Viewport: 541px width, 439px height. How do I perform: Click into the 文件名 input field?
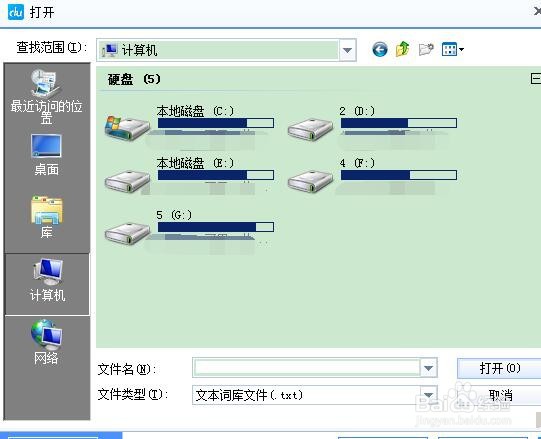click(x=307, y=368)
